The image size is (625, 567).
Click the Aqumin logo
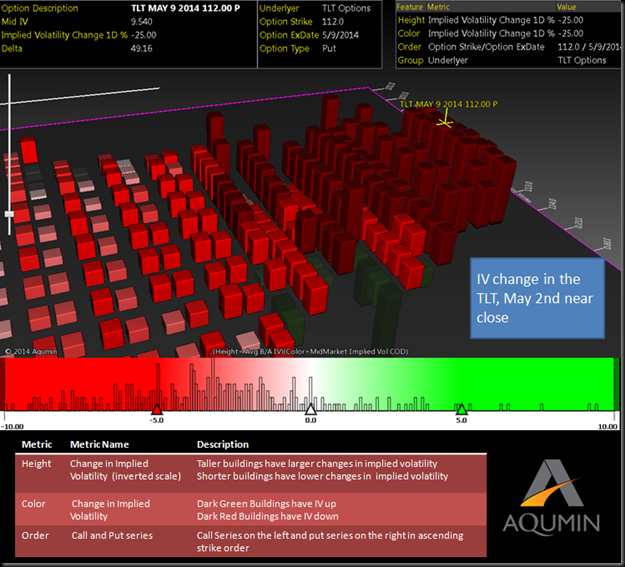click(551, 496)
